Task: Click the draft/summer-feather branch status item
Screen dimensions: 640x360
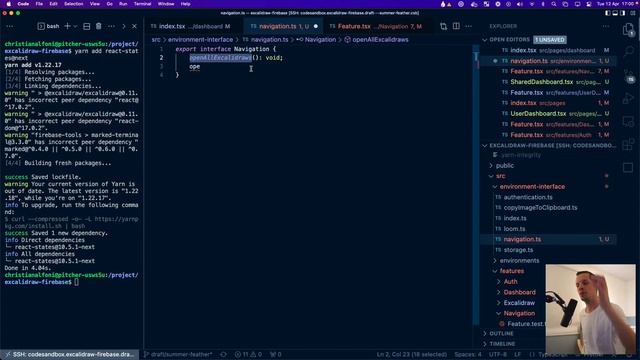Action: click(x=178, y=354)
